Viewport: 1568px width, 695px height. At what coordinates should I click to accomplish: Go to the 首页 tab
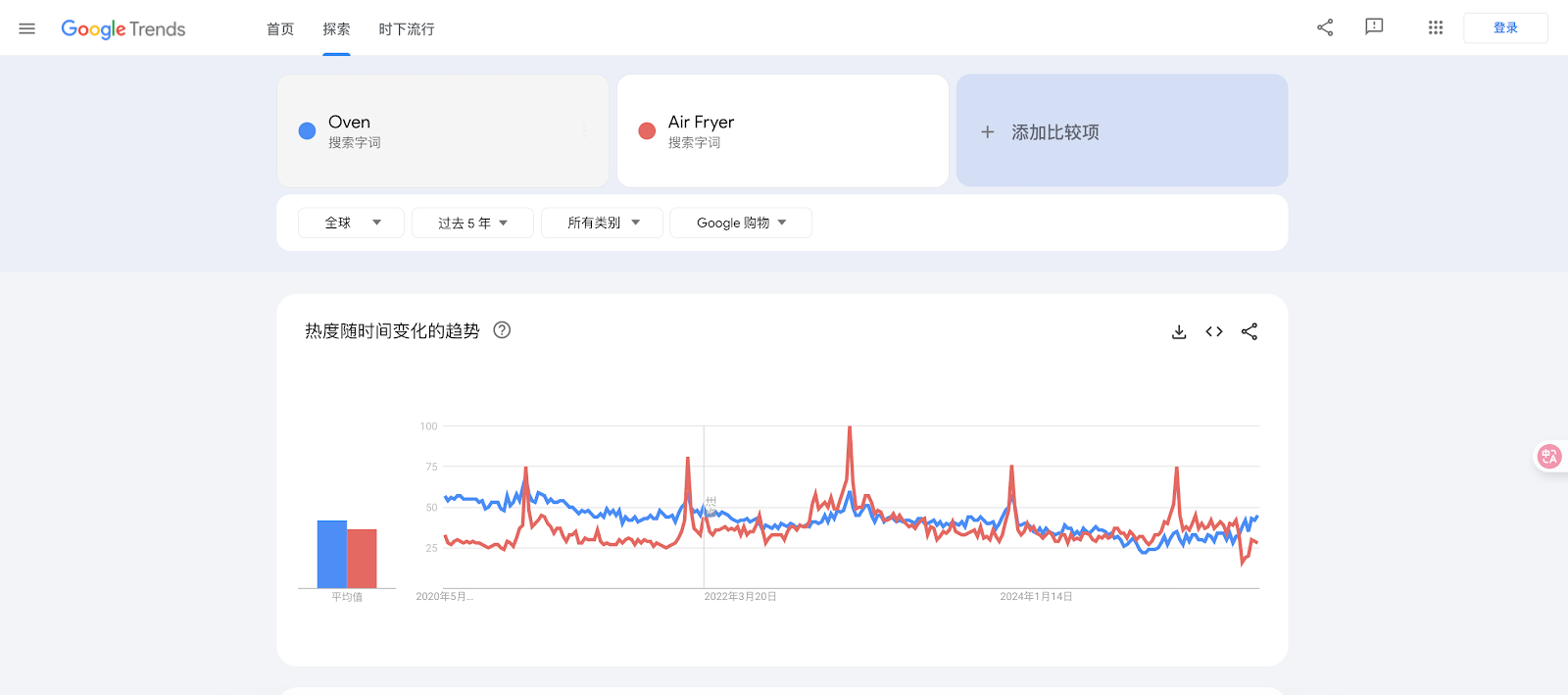280,29
